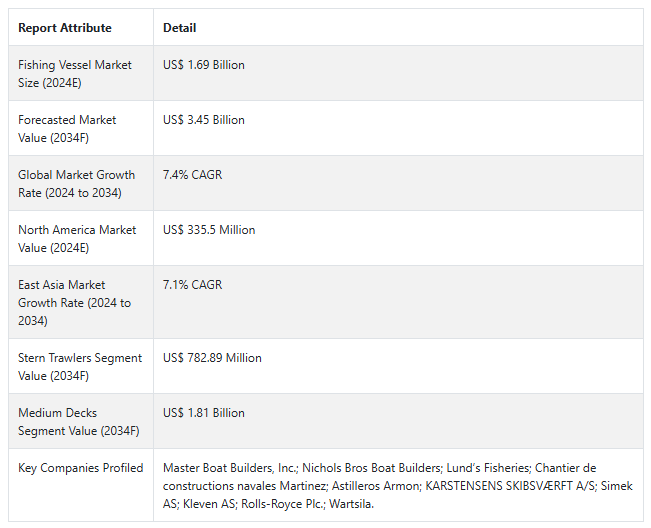Select North America Market Value cell
The width and height of the screenshot is (651, 528).
tap(76, 239)
